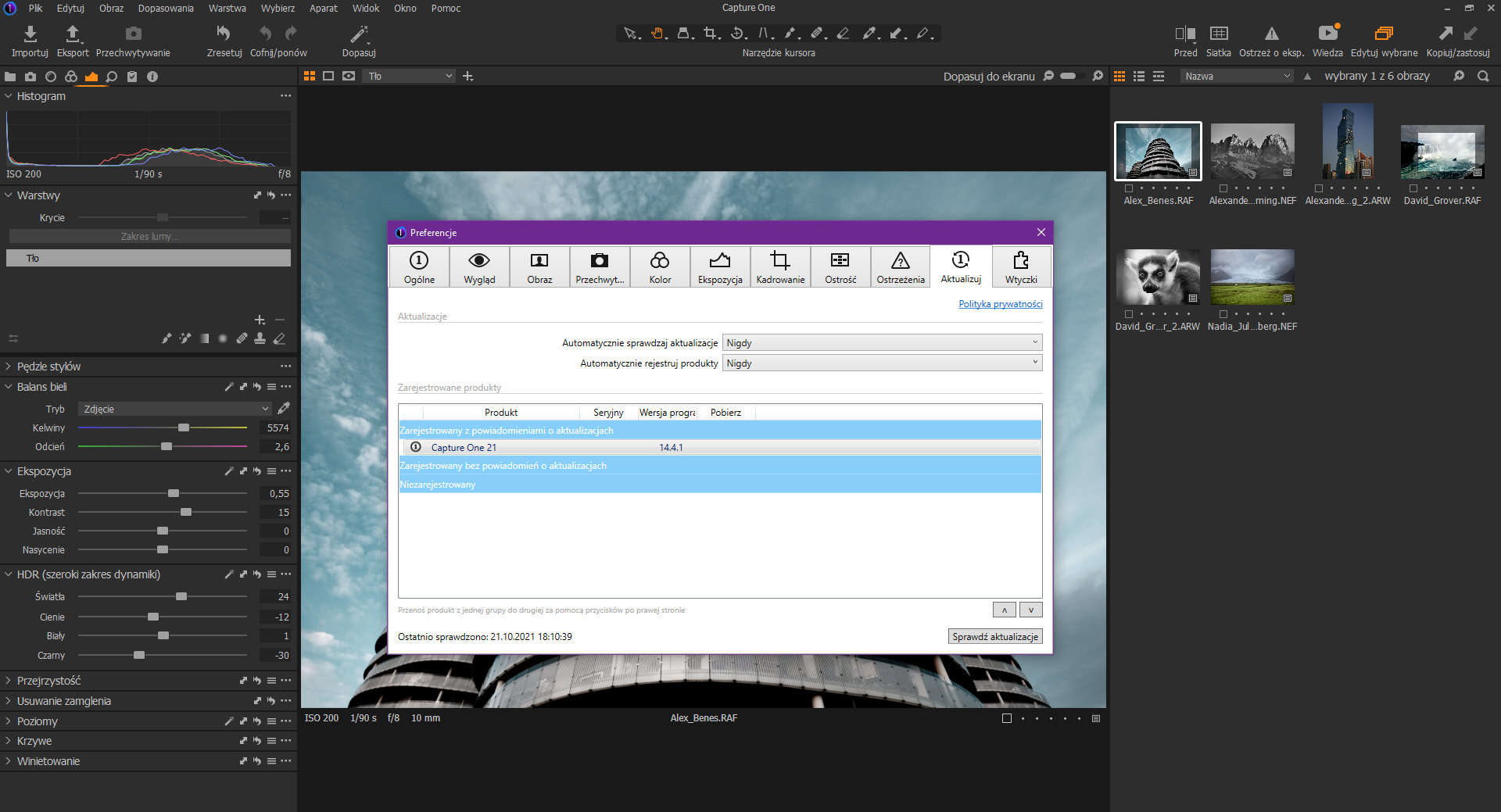The height and width of the screenshot is (812, 1501).
Task: Close the Preferencje dialog
Action: tap(1041, 232)
